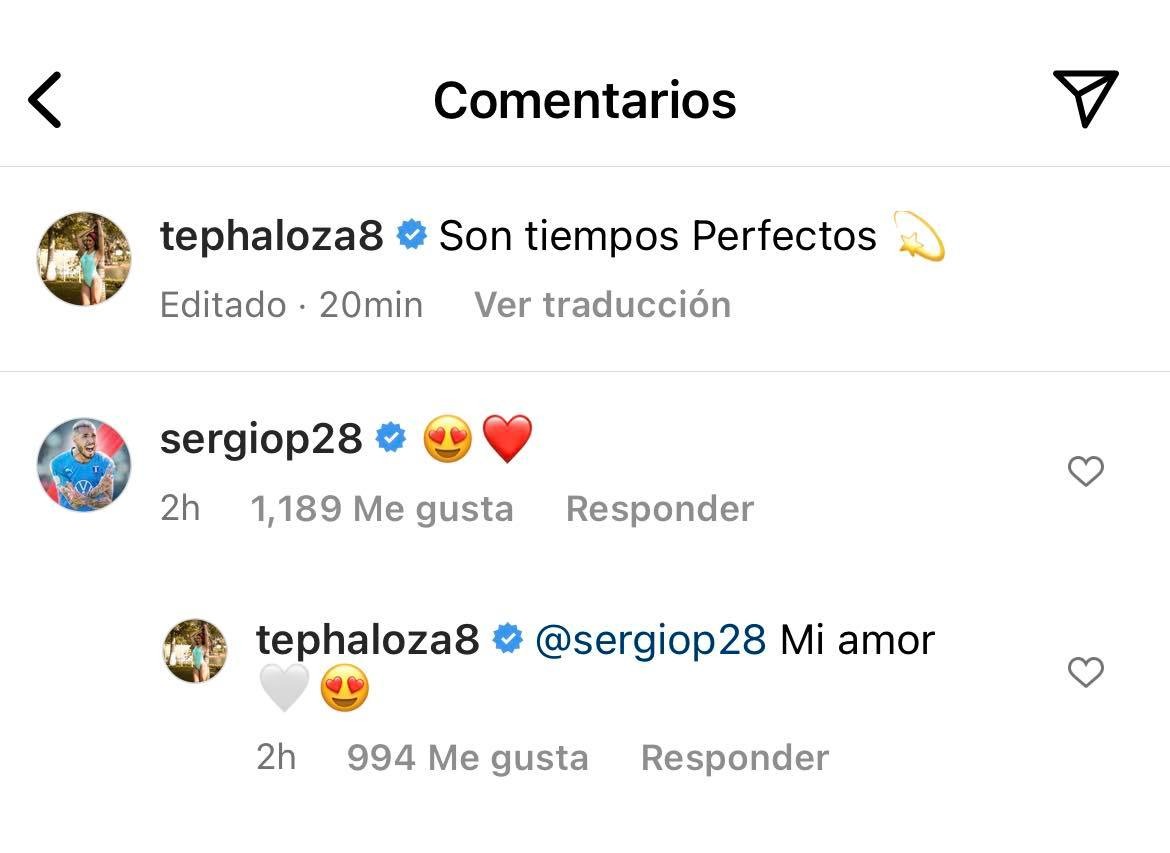Image resolution: width=1170 pixels, height=853 pixels.
Task: Open tephaloza8 avatar in the reply
Action: coord(195,651)
